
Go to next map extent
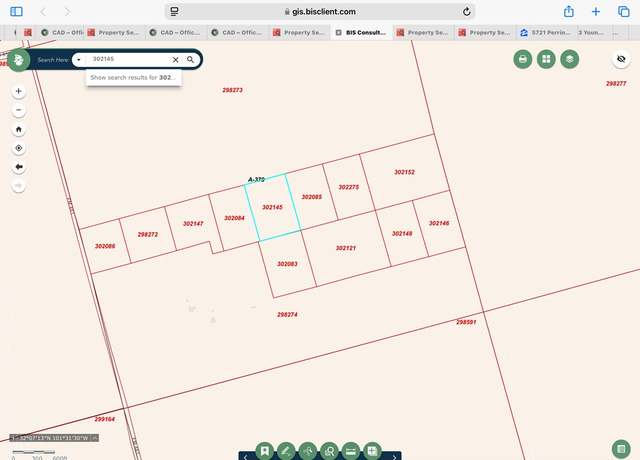pyautogui.click(x=18, y=186)
